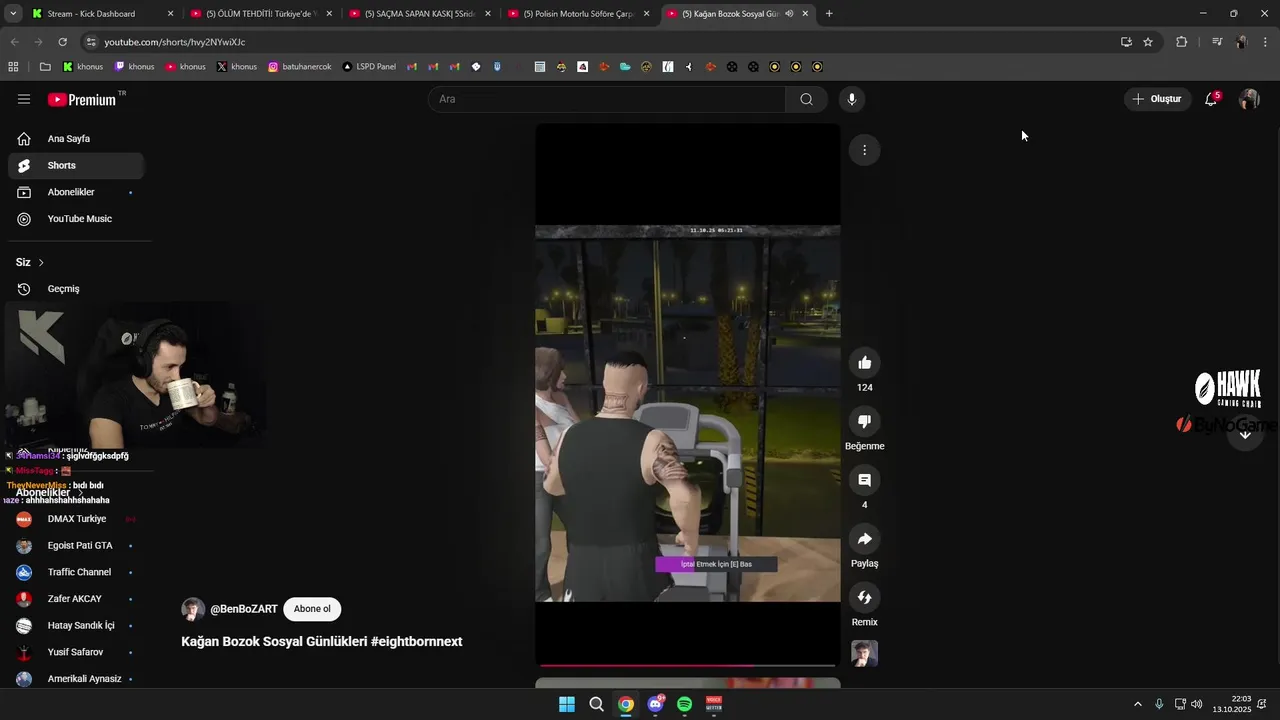Open batuhanercok Instagram bookmark
The image size is (1280, 720).
coord(300,67)
